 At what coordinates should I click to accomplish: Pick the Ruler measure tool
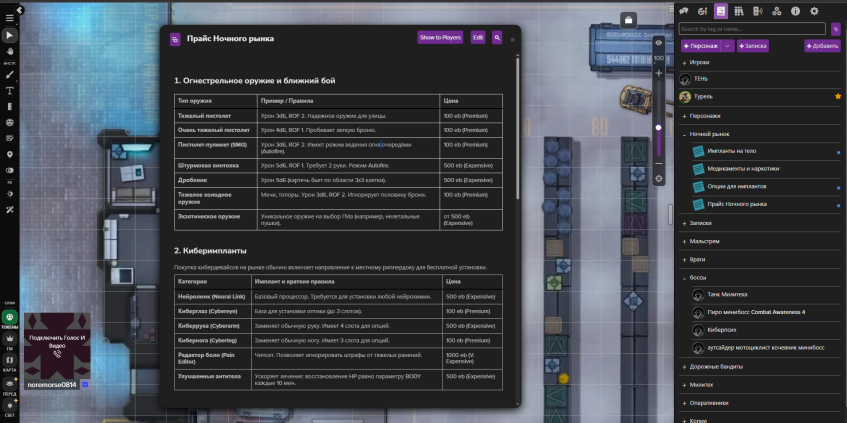click(x=9, y=106)
